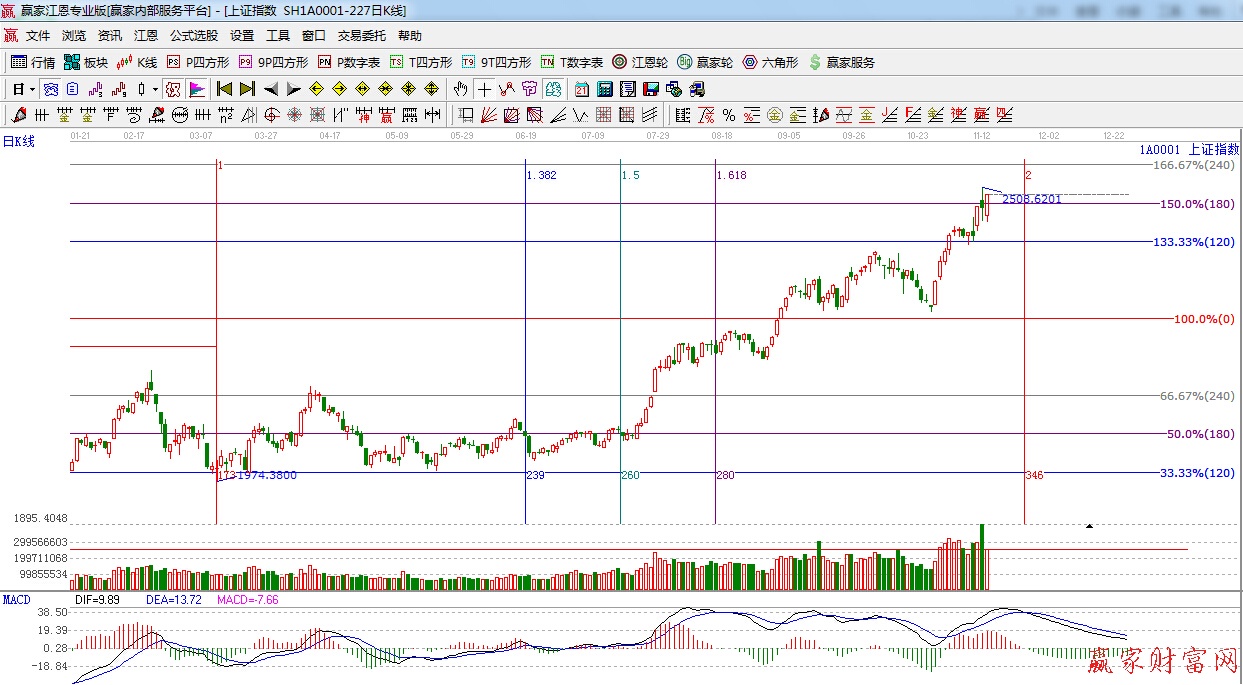This screenshot has width=1243, height=685.
Task: Expand the candlestick style dropdown arrow
Action: (155, 89)
